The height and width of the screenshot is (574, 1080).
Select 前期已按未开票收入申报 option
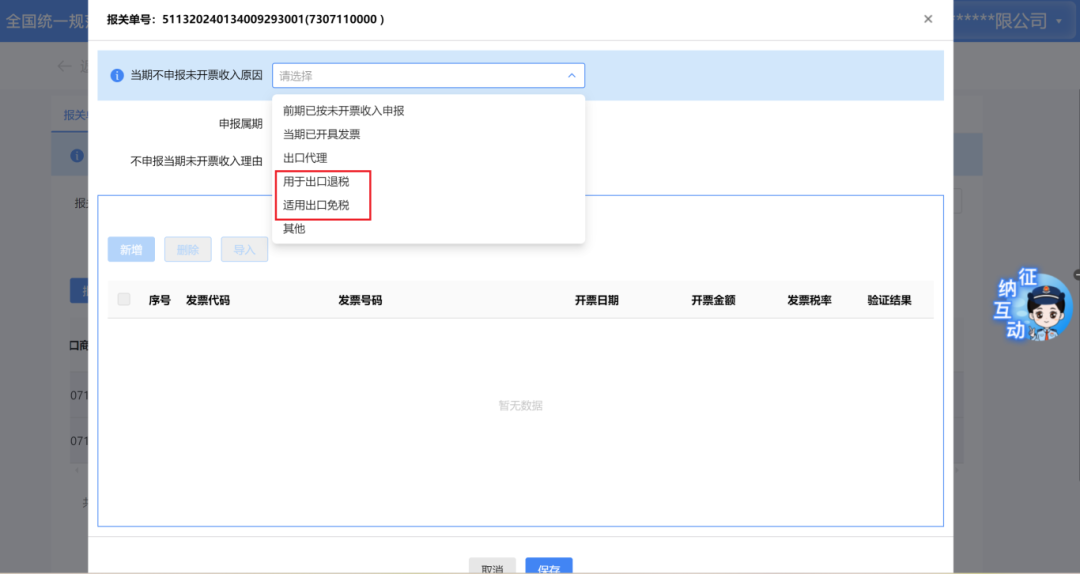tap(344, 111)
